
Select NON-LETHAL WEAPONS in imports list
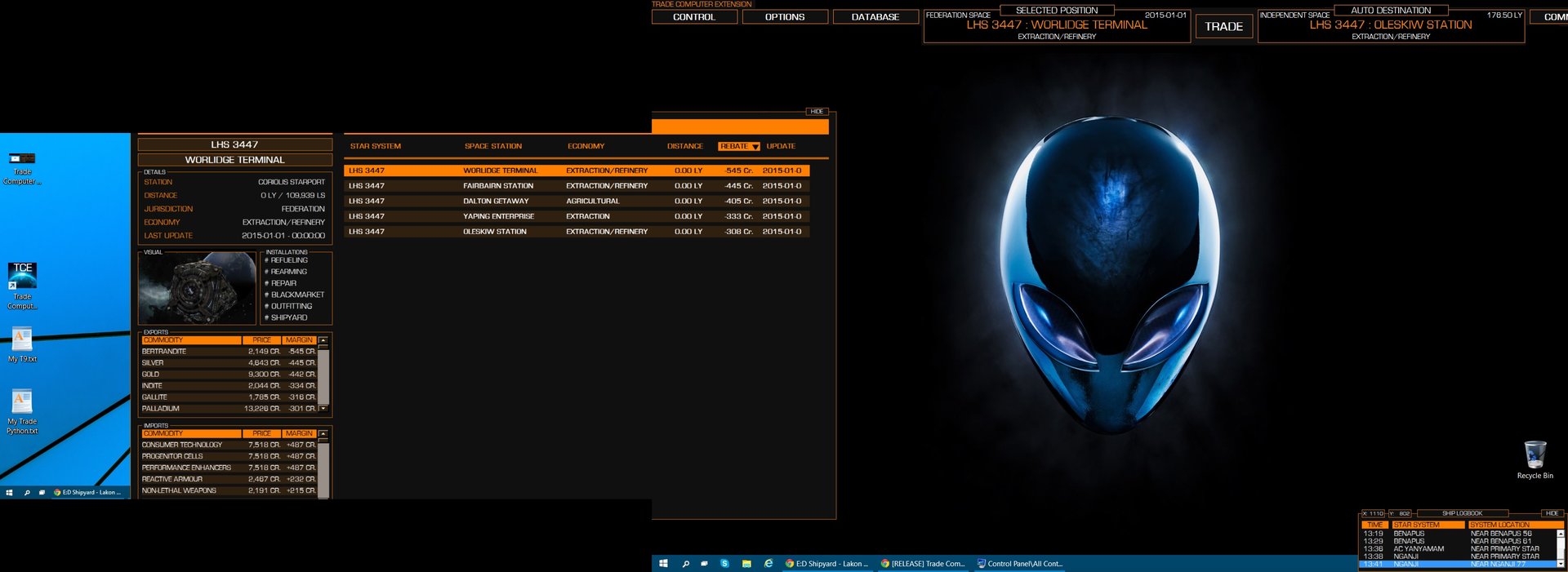[x=229, y=490]
